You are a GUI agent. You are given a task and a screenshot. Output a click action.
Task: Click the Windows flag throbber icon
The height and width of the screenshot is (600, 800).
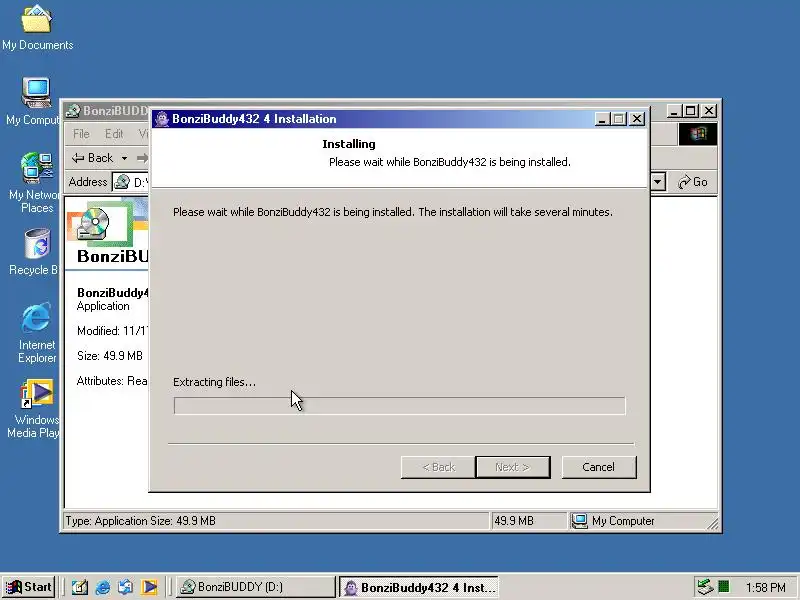[x=697, y=134]
